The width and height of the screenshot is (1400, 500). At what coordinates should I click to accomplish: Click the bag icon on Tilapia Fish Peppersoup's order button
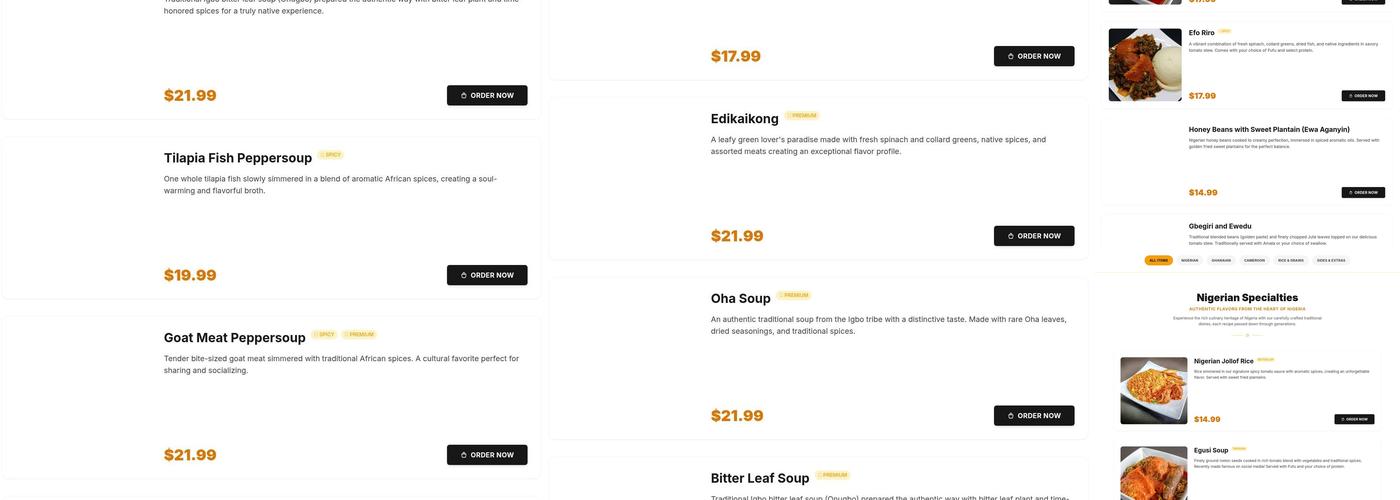click(x=464, y=275)
